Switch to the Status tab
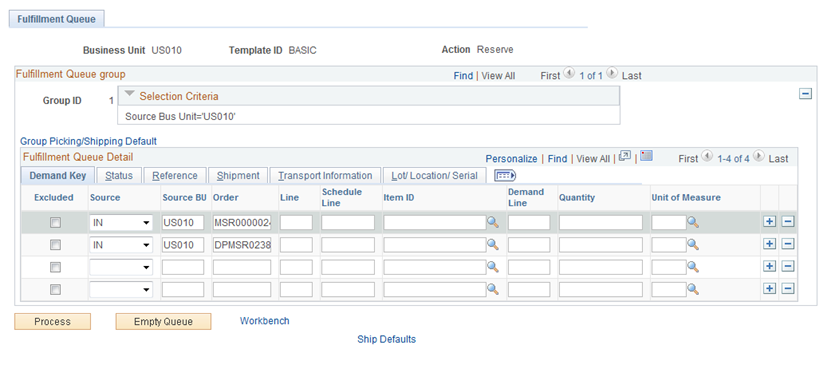Screen dimensions: 830x375 119,175
